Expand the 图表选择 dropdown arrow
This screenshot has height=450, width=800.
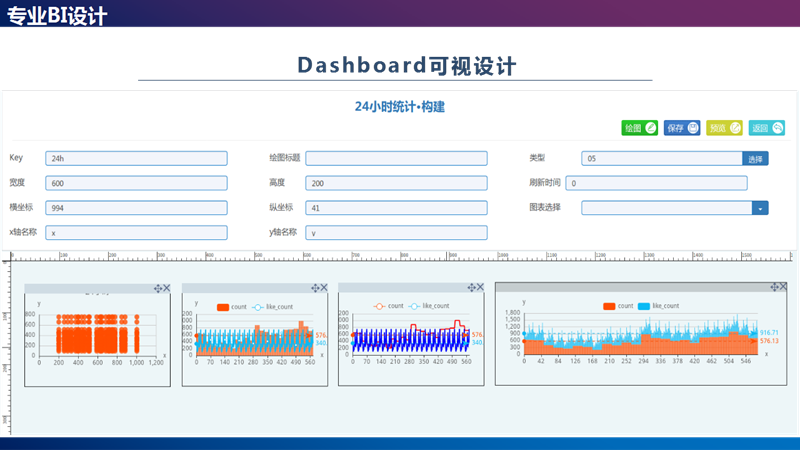click(x=761, y=208)
